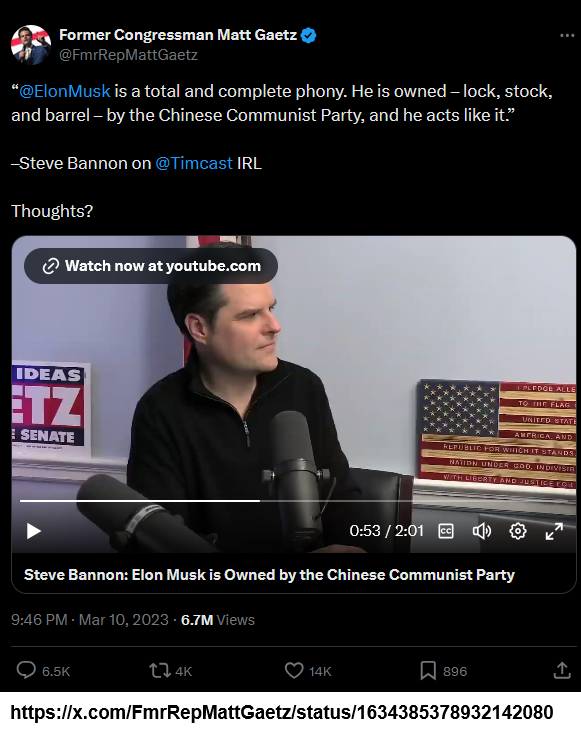Expand video to fullscreen
581x735 pixels.
[x=554, y=531]
